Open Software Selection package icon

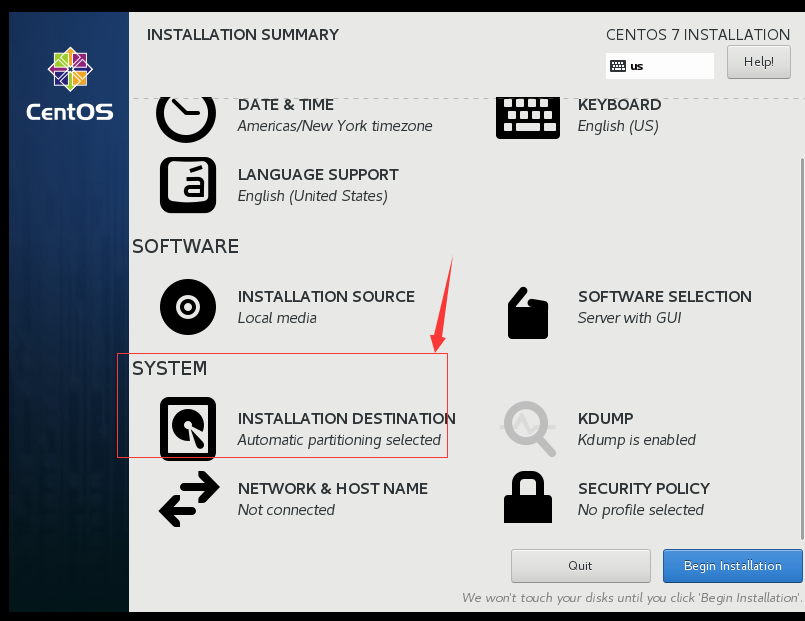[x=528, y=313]
